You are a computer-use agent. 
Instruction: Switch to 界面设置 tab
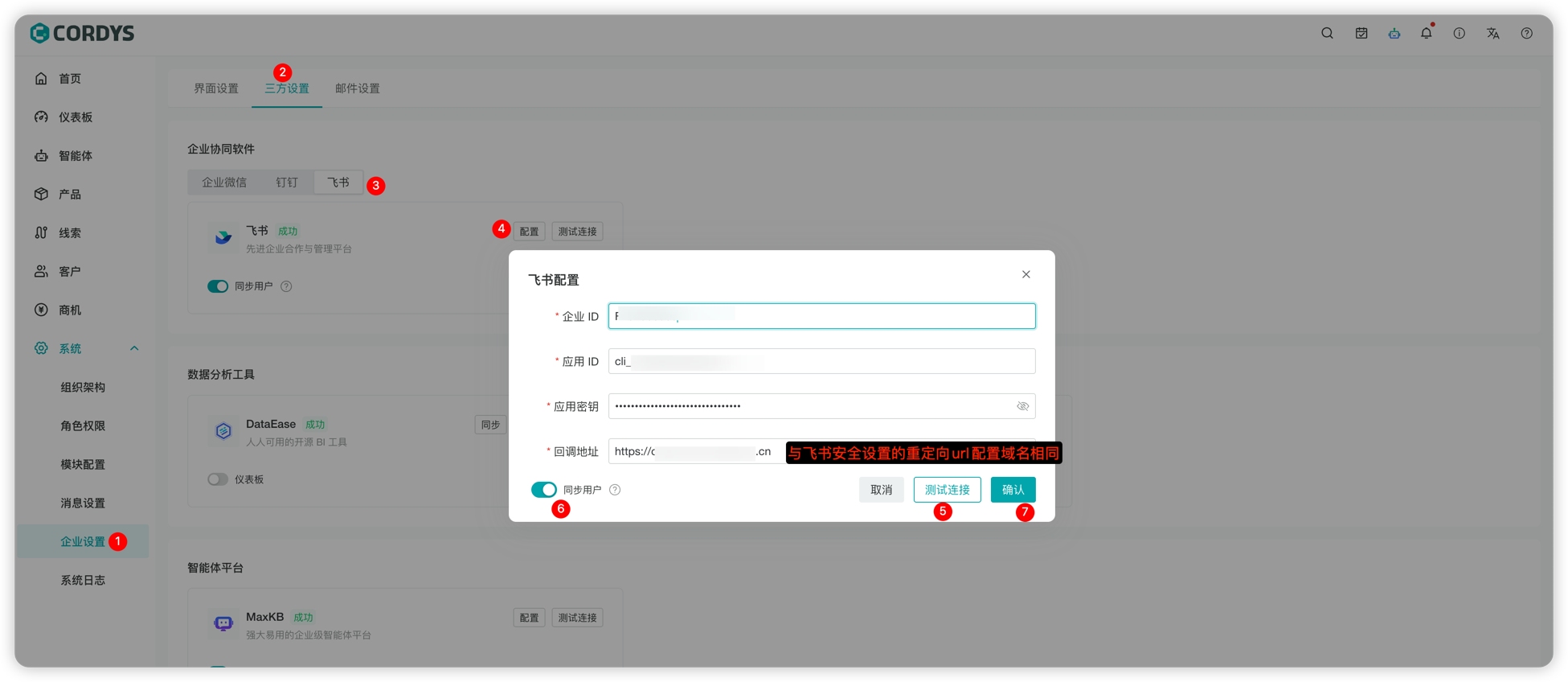216,88
